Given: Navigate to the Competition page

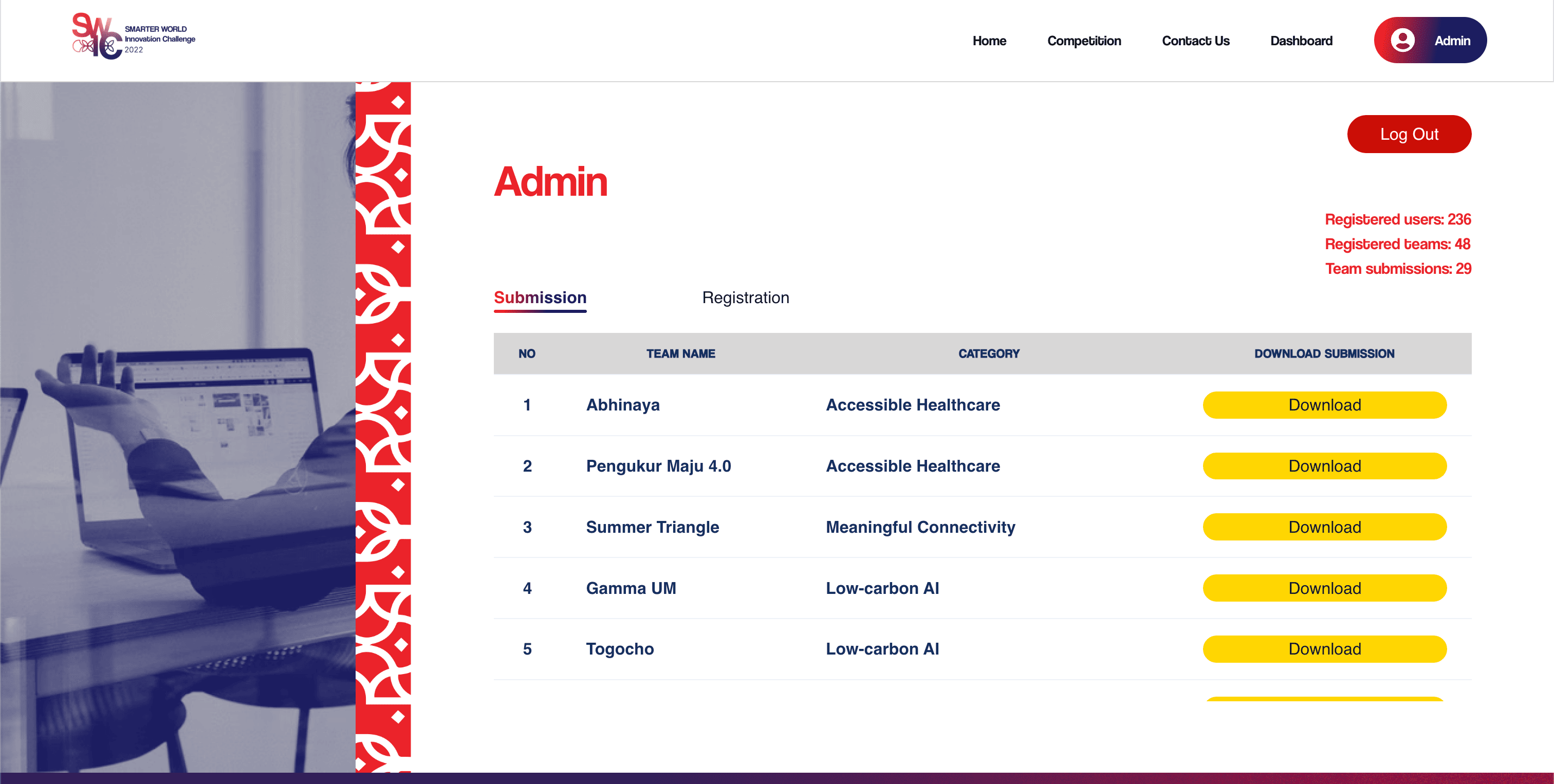Looking at the screenshot, I should (1083, 41).
